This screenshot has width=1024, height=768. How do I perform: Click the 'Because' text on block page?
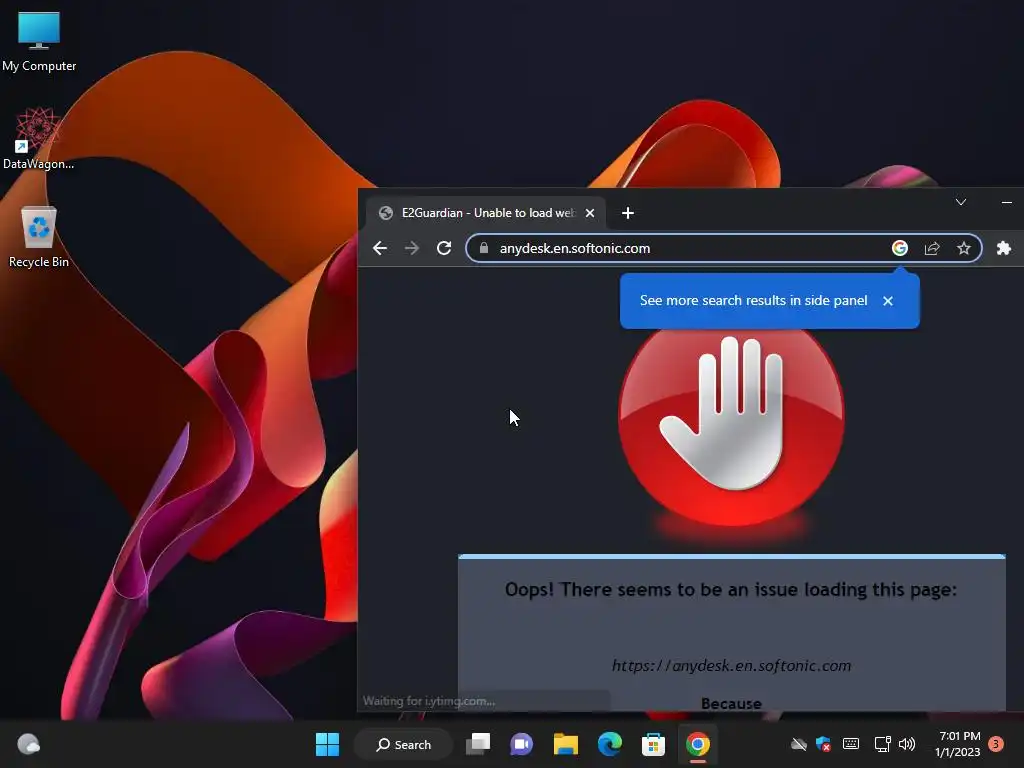pos(731,704)
